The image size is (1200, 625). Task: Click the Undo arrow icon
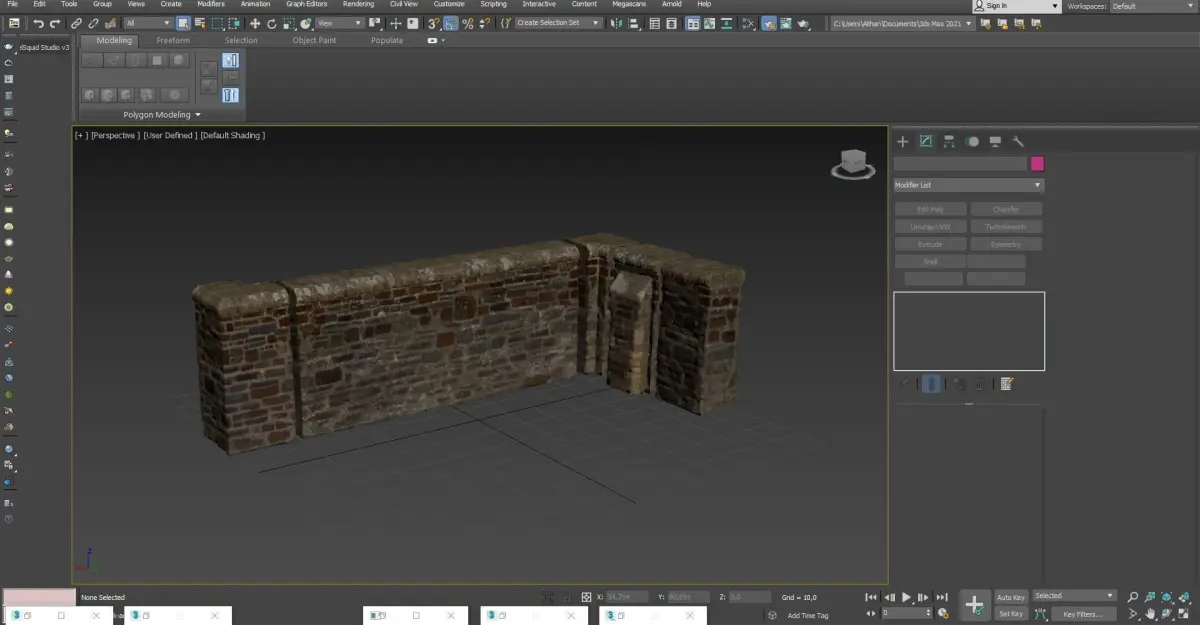38,23
